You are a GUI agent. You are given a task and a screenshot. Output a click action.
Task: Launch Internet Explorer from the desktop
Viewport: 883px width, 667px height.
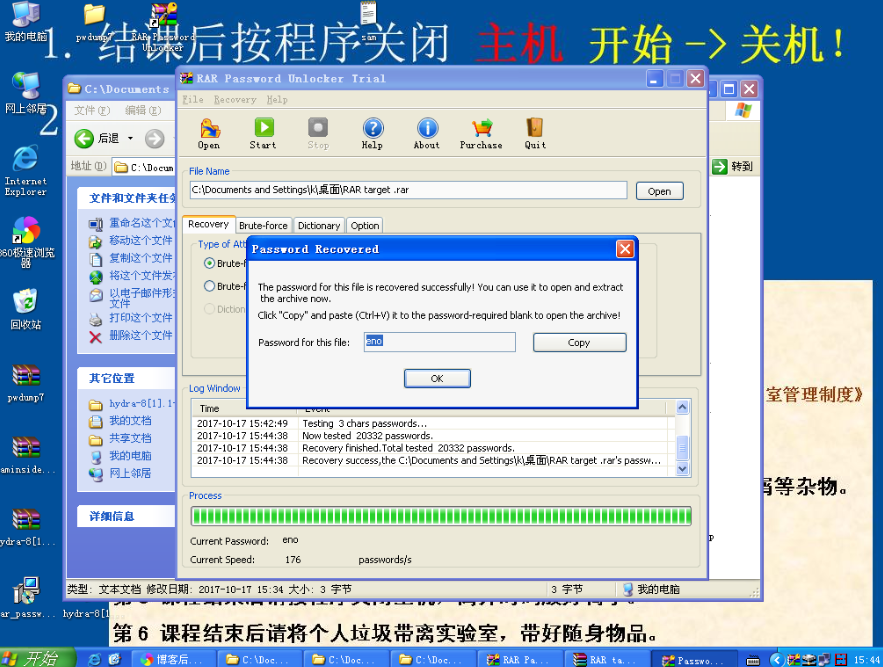[x=26, y=170]
